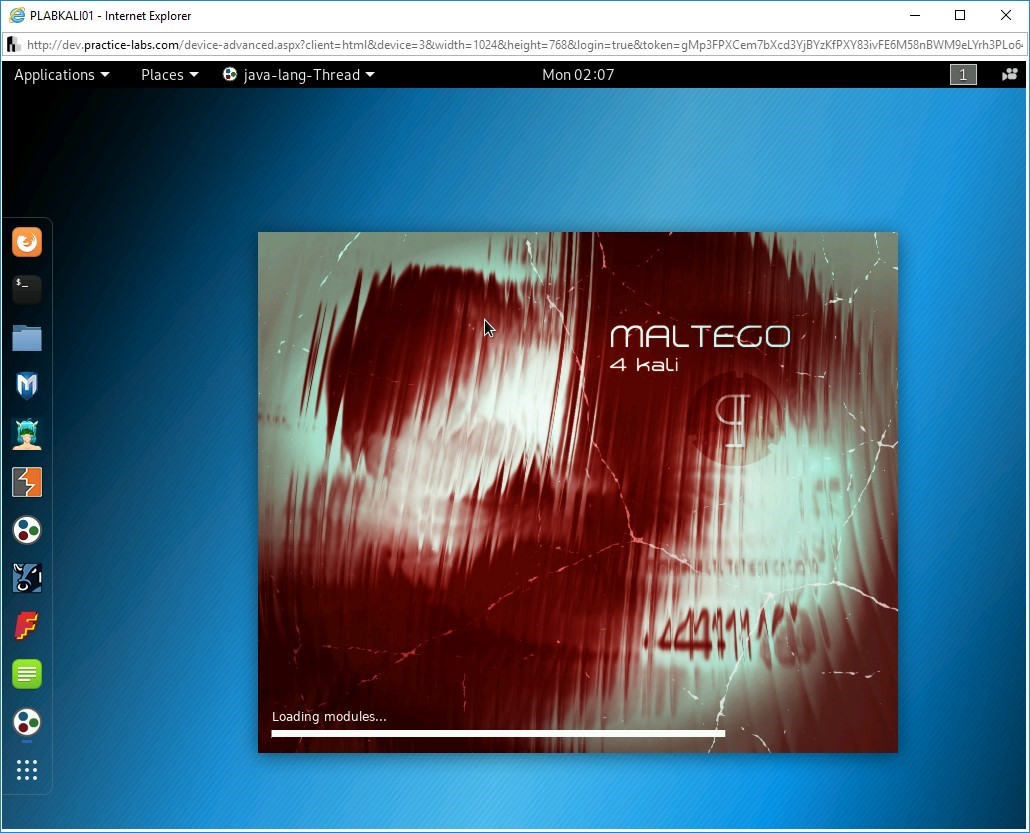Launch BeEF bull icon in dock
Image resolution: width=1030 pixels, height=833 pixels.
click(x=27, y=578)
